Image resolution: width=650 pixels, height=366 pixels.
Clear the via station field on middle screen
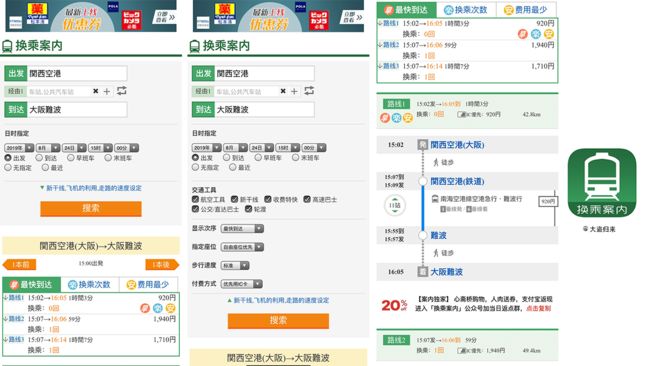coord(283,91)
